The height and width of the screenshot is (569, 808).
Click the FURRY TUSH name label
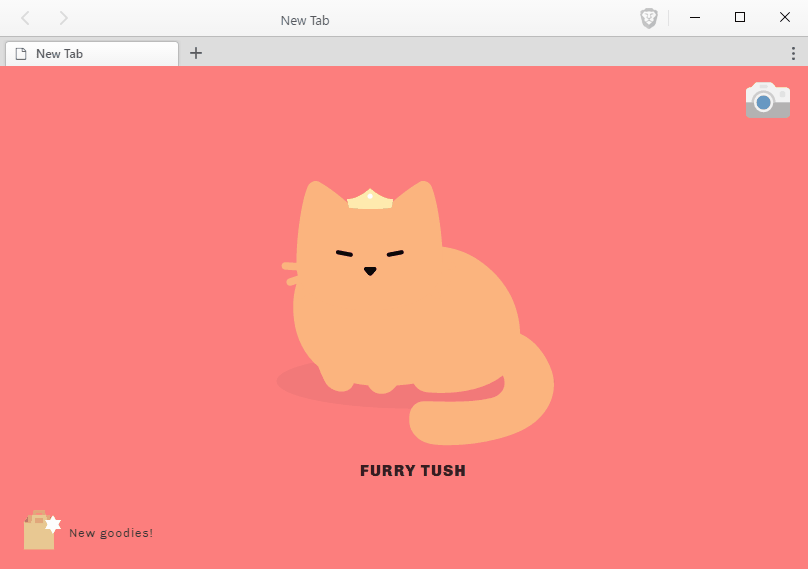pyautogui.click(x=413, y=471)
